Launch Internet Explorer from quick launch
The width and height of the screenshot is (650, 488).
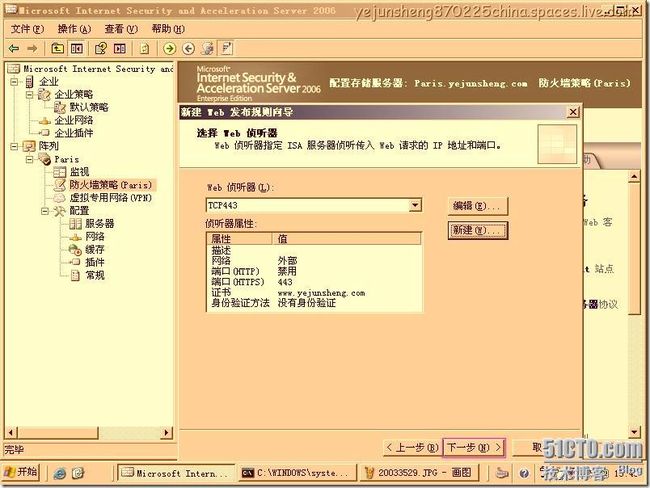tap(60, 473)
